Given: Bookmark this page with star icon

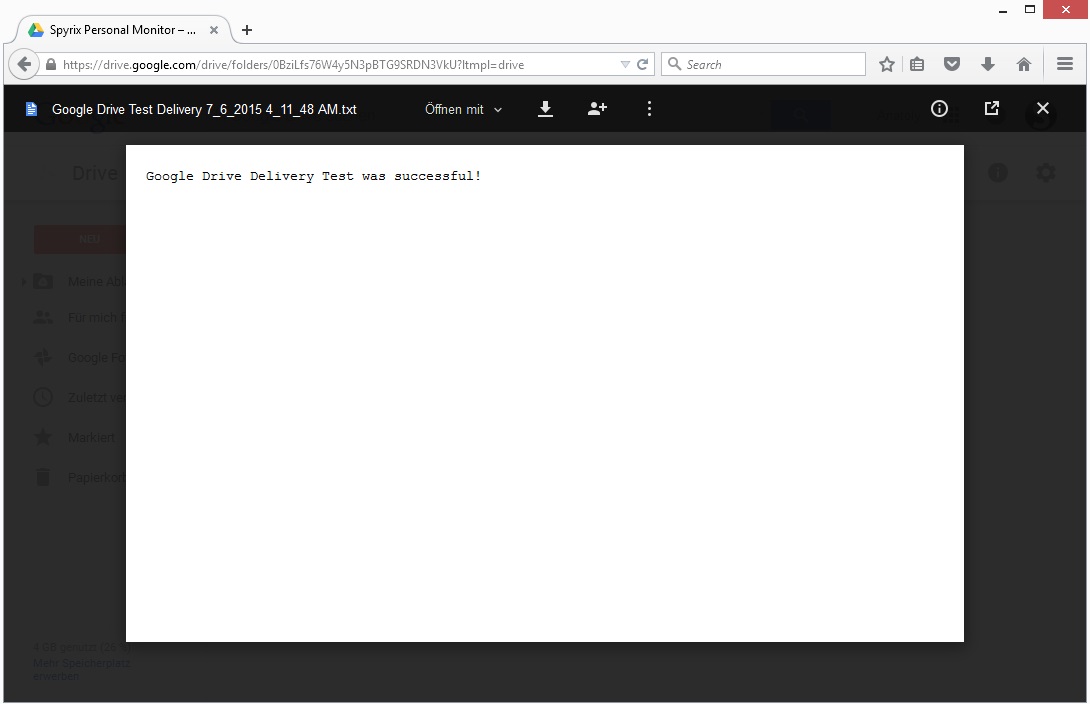Looking at the screenshot, I should (x=886, y=65).
